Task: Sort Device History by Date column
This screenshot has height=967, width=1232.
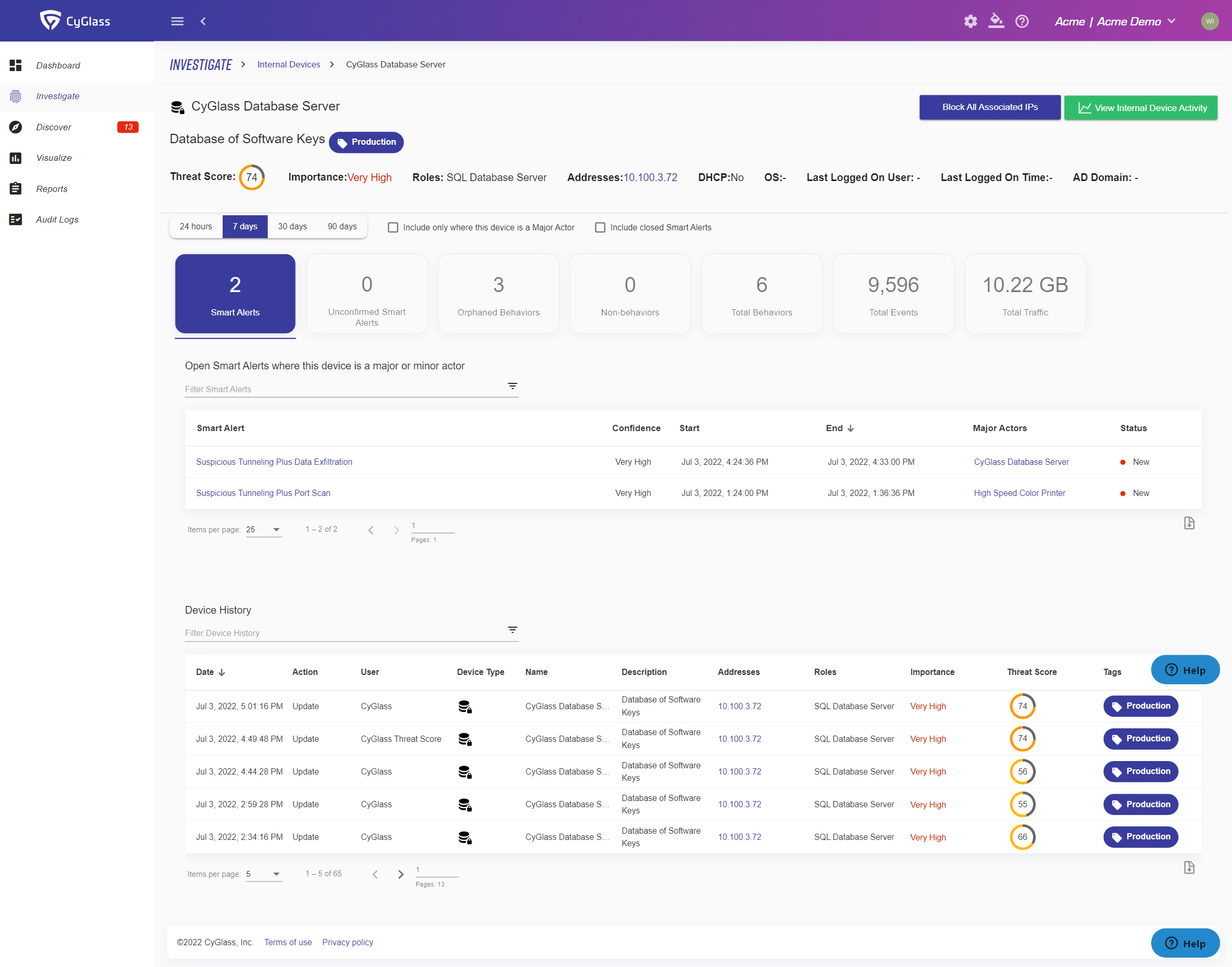Action: [x=210, y=672]
